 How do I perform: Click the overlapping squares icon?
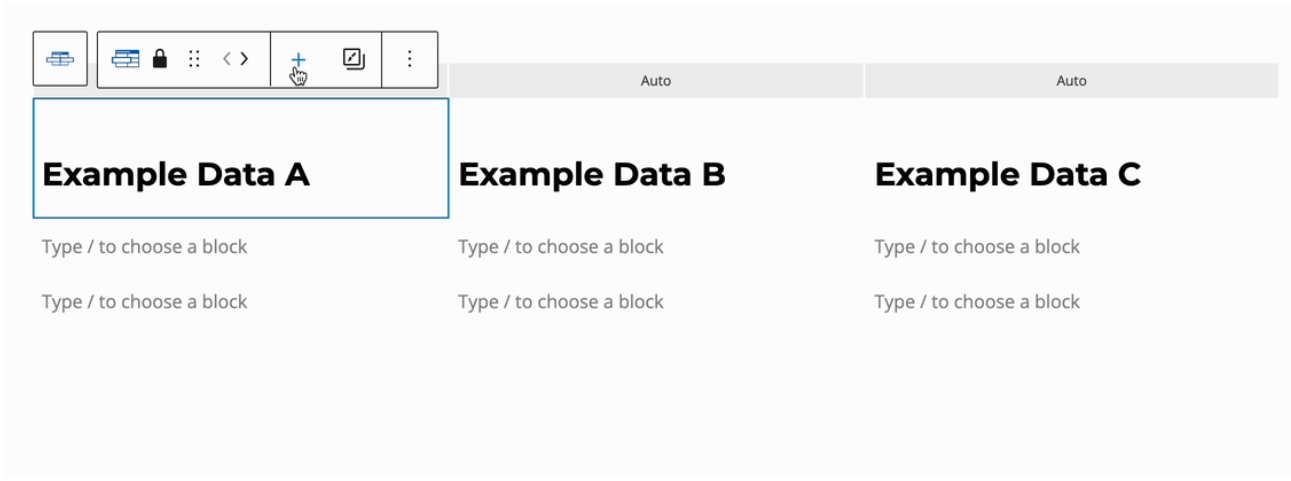click(353, 59)
